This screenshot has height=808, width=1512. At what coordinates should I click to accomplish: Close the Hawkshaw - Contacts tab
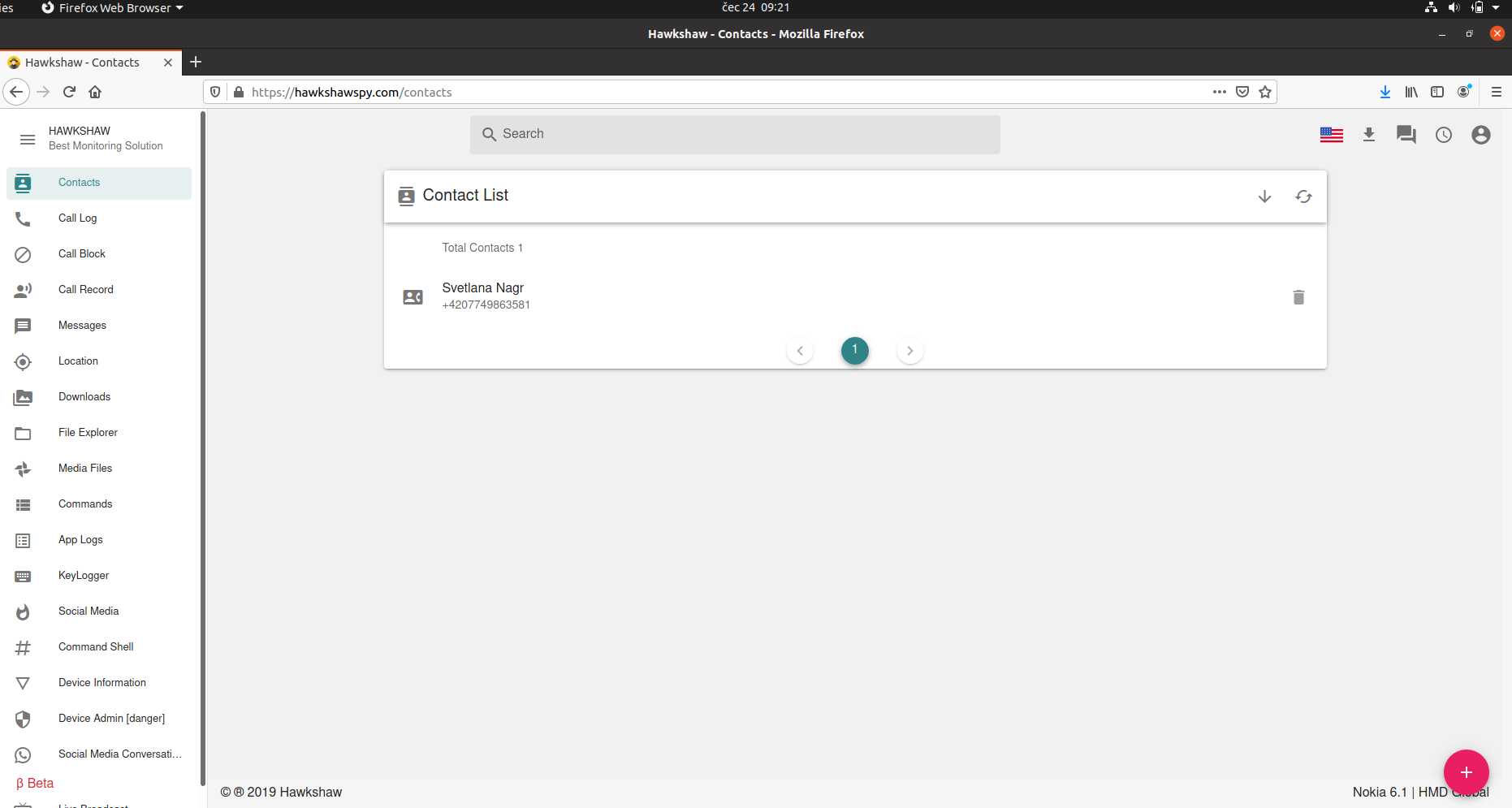[x=168, y=63]
